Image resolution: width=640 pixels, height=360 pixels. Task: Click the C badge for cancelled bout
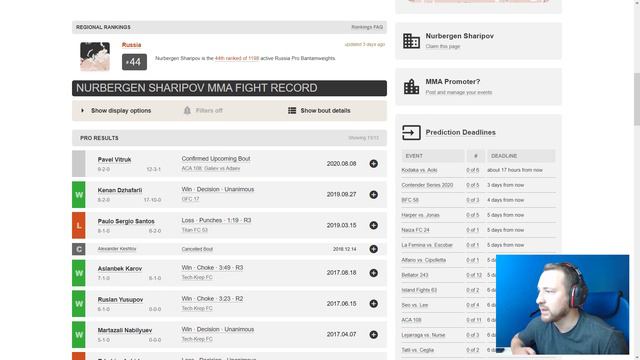[79, 249]
